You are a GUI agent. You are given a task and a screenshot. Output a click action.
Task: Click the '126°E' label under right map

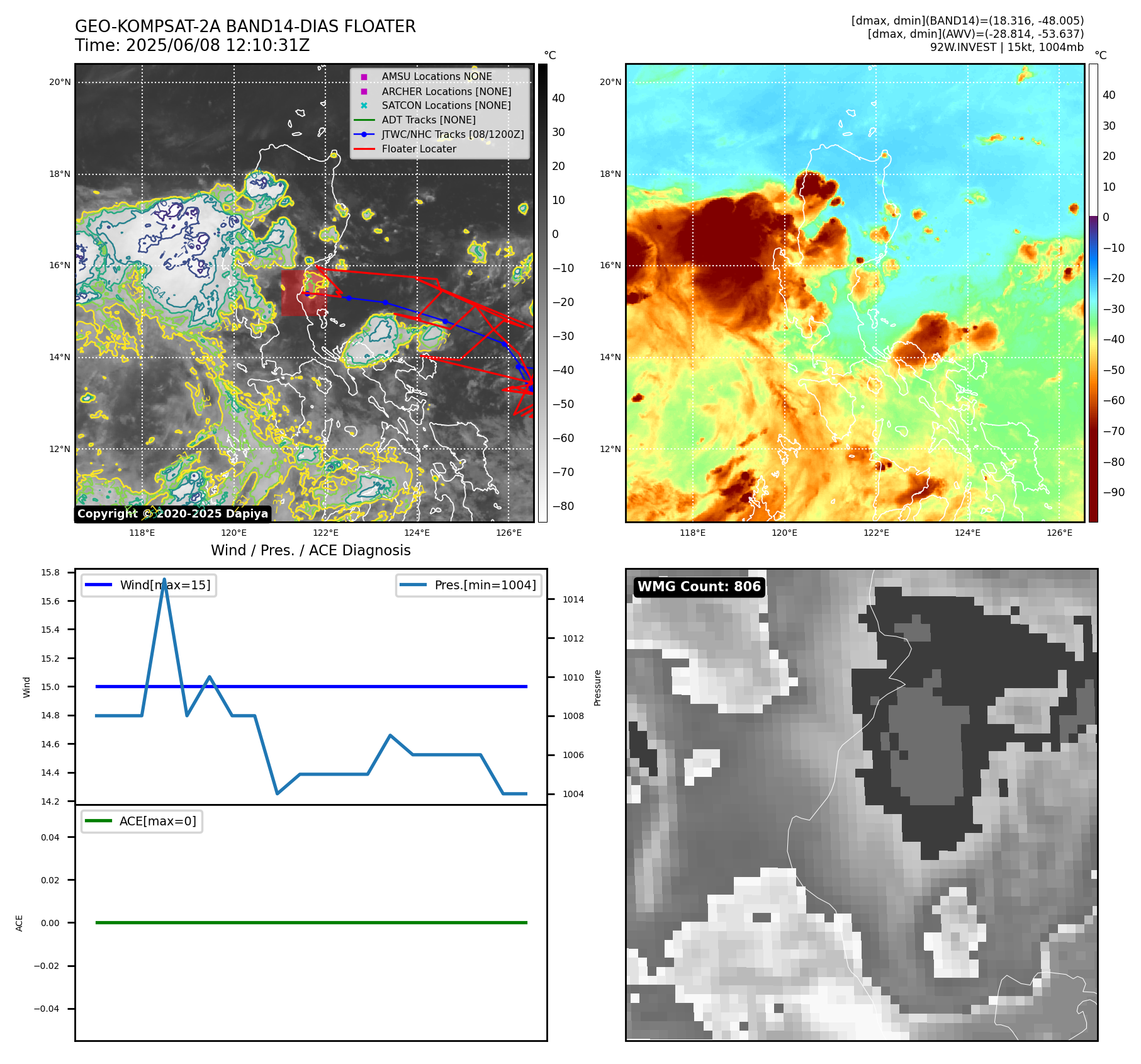(x=1059, y=533)
